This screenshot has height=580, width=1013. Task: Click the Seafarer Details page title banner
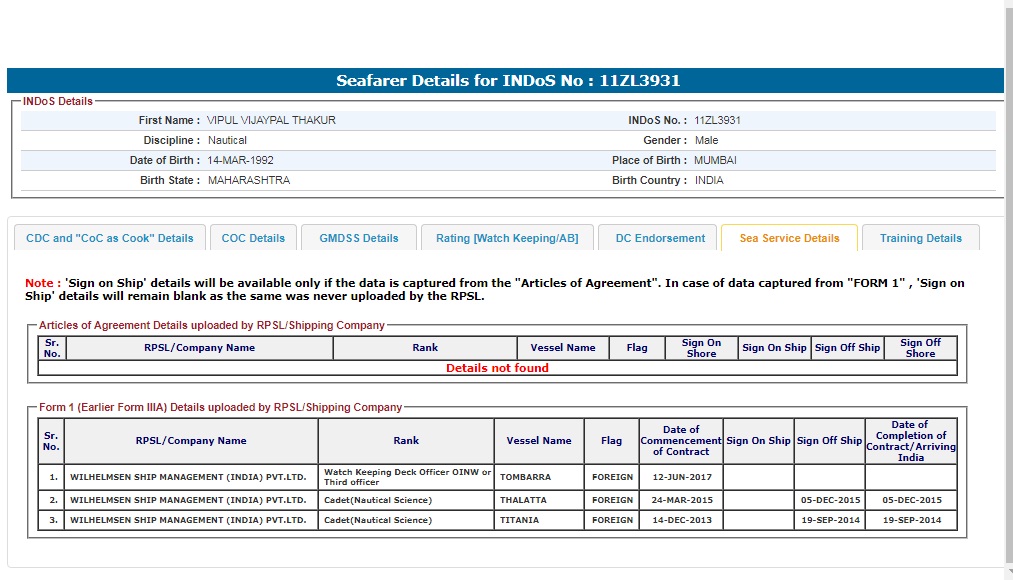coord(507,81)
